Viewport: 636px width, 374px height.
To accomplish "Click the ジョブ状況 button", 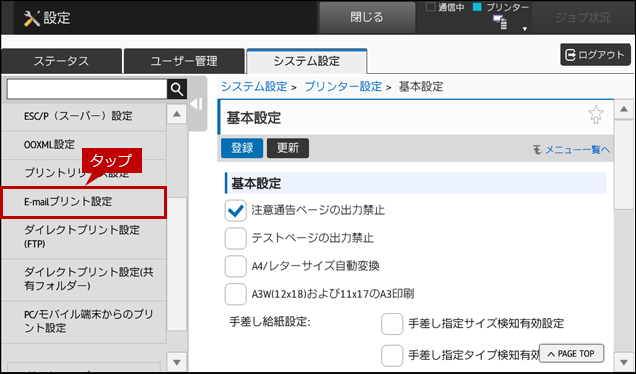I will [x=582, y=17].
